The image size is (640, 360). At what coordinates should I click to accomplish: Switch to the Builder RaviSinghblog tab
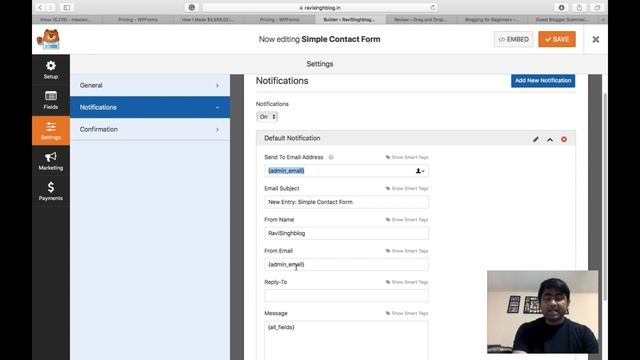349,20
